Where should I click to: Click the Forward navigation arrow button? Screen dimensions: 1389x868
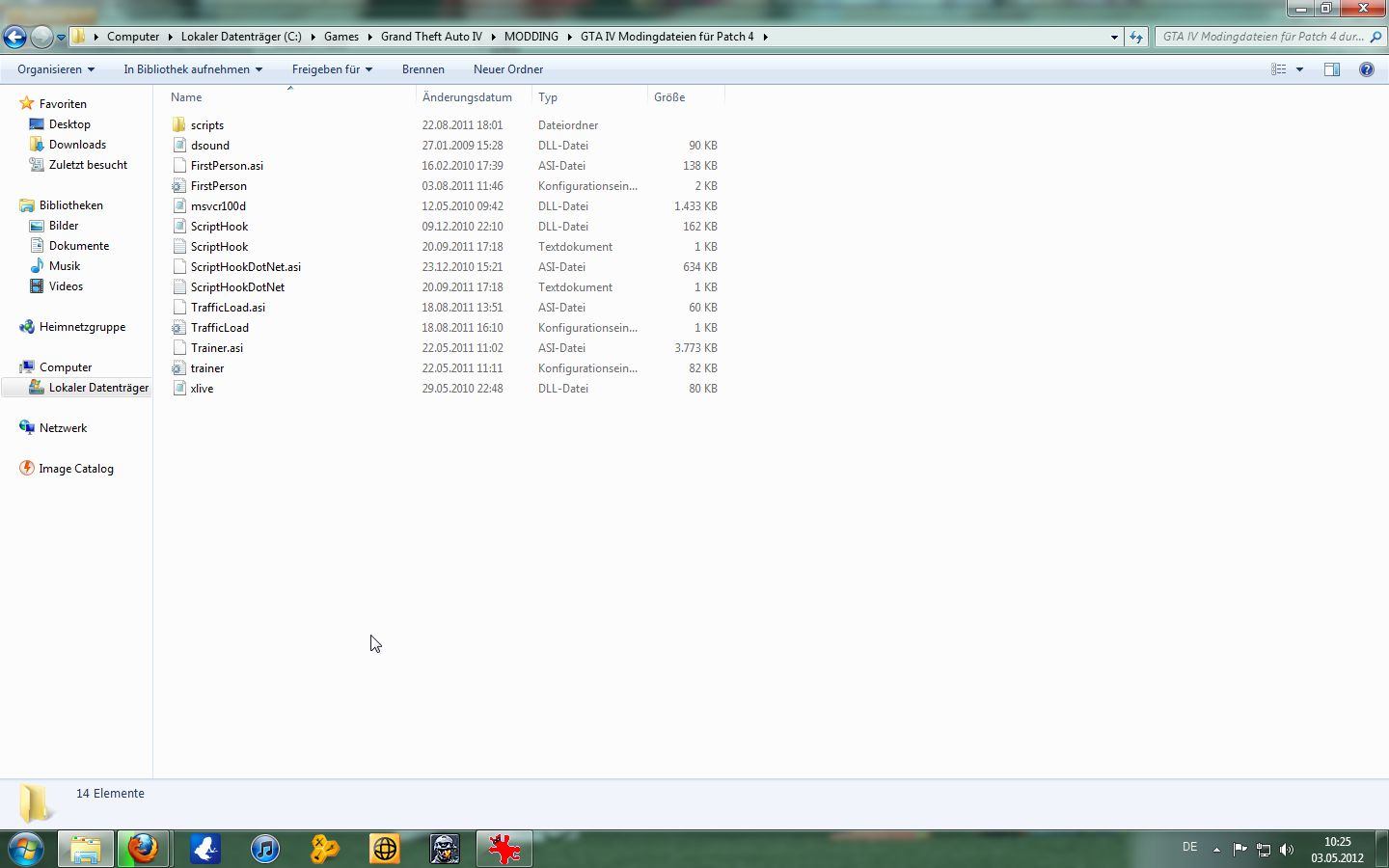41,37
